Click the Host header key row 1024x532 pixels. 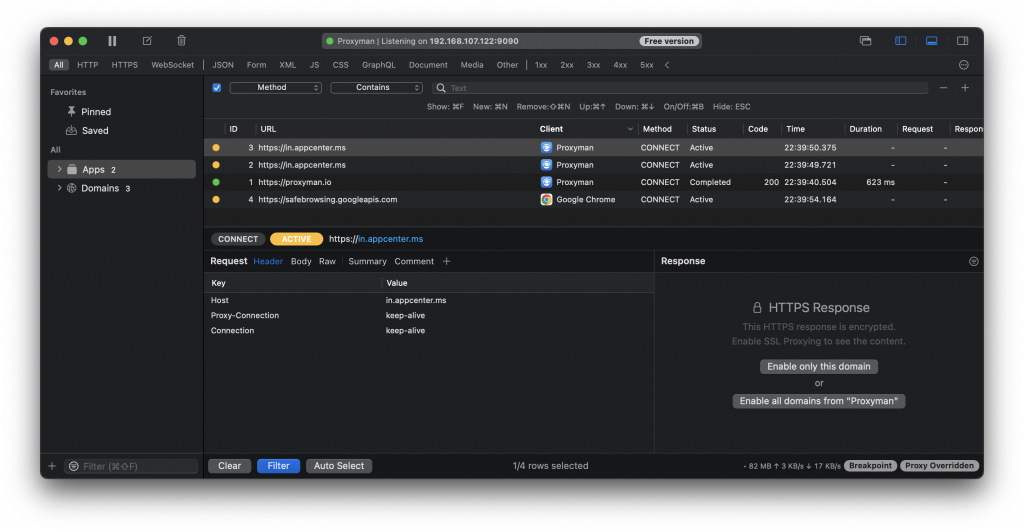(429, 300)
